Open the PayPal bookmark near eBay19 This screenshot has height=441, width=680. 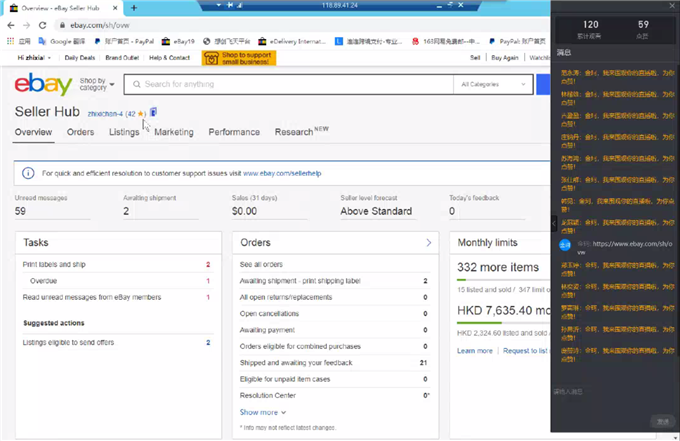(124, 41)
